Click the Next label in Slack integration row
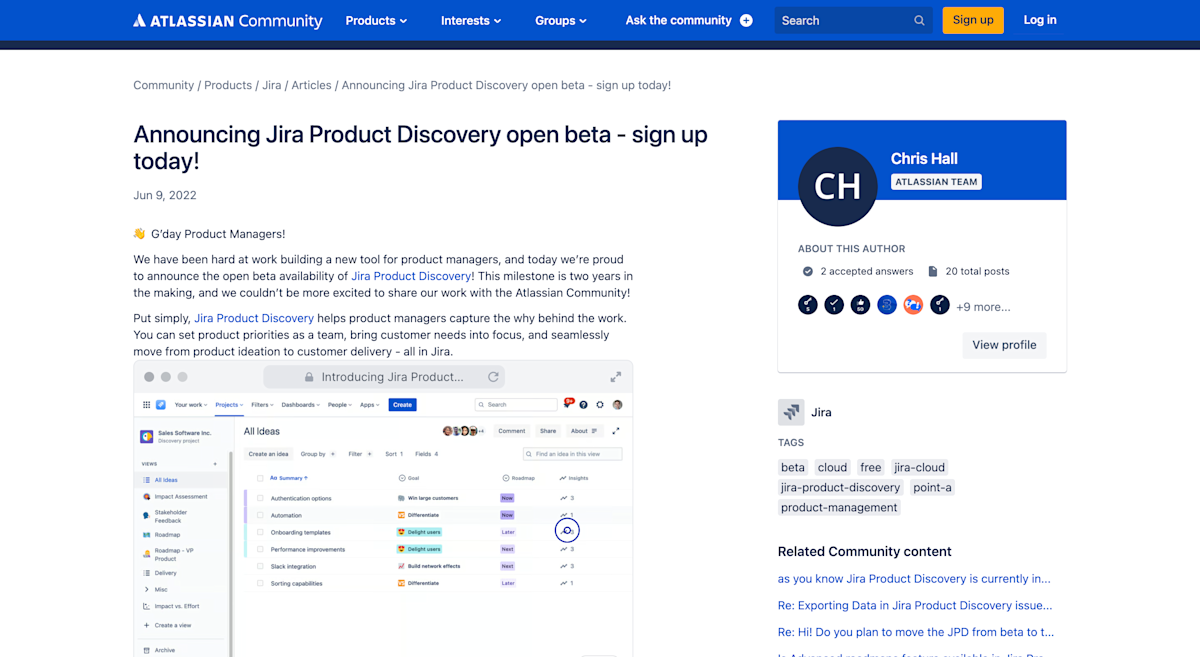This screenshot has width=1200, height=657. pyautogui.click(x=507, y=566)
